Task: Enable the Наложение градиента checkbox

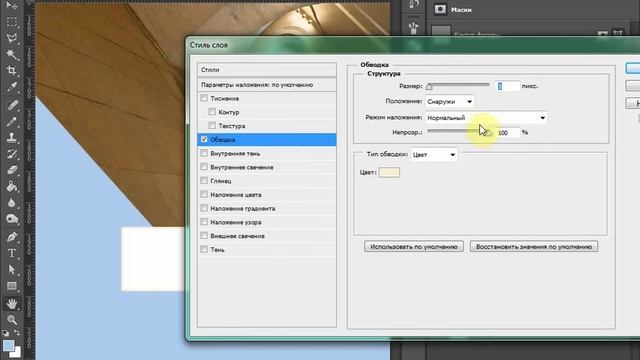Action: [204, 208]
